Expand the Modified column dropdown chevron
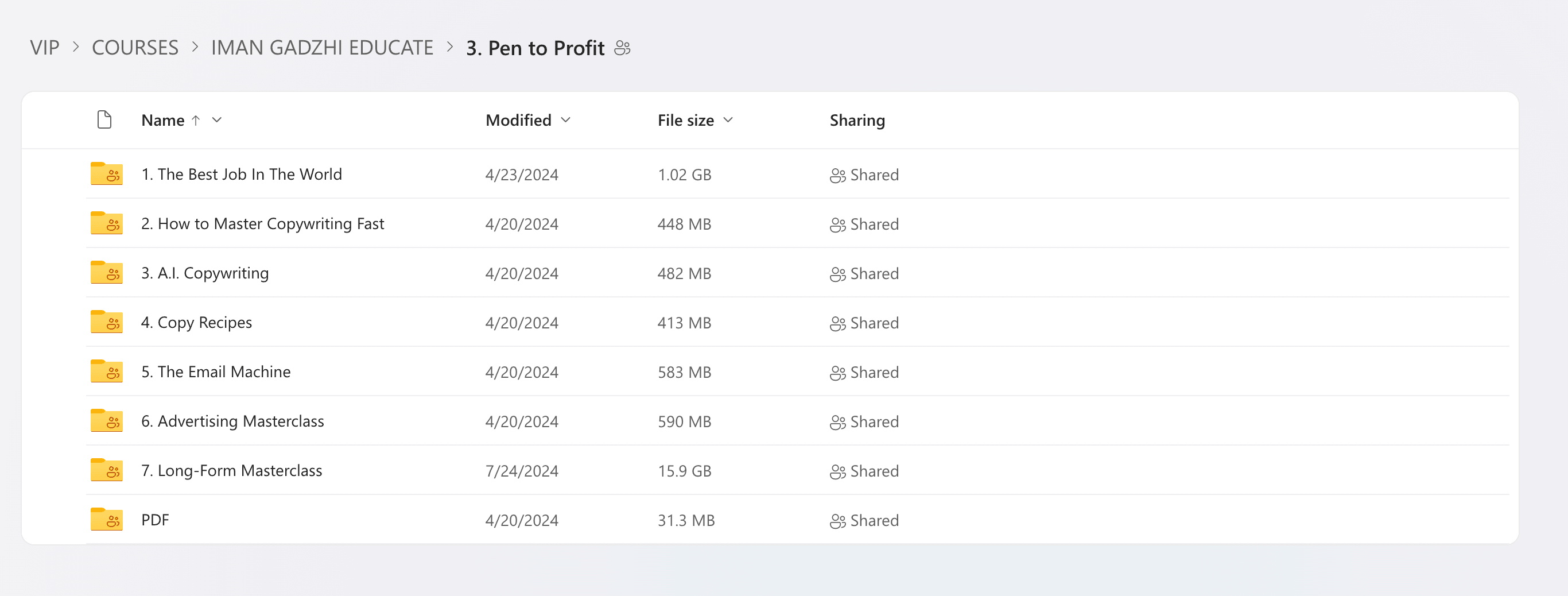This screenshot has height=596, width=1568. click(x=565, y=120)
